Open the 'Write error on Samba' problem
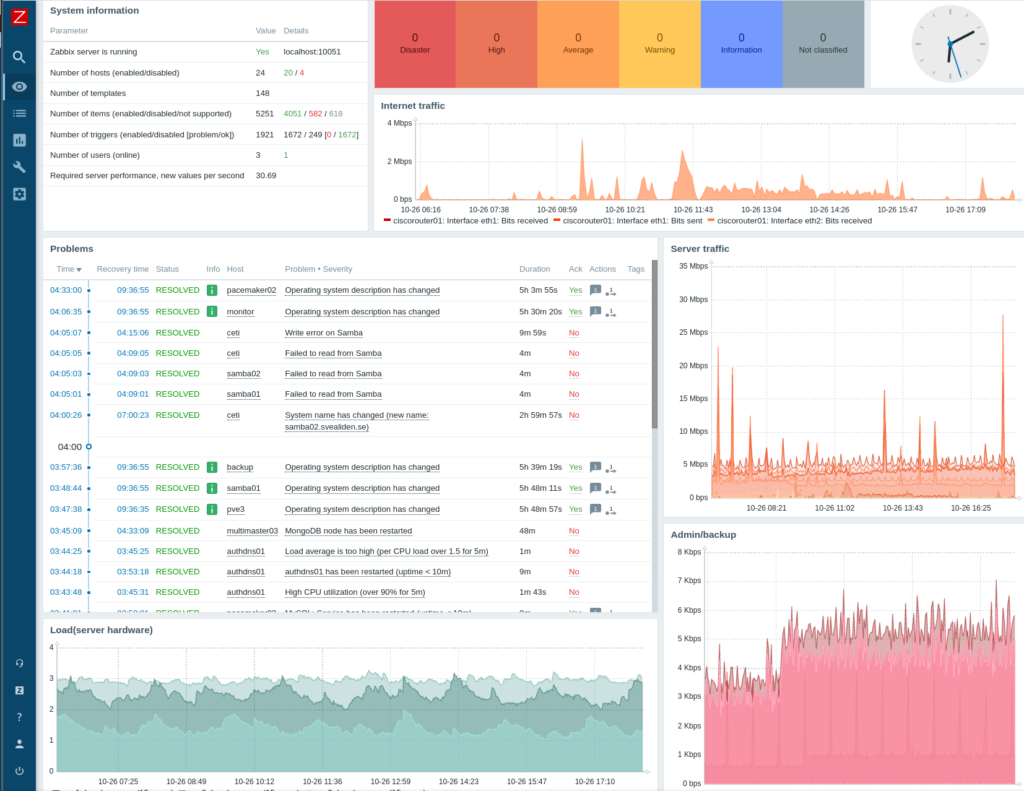 323,332
